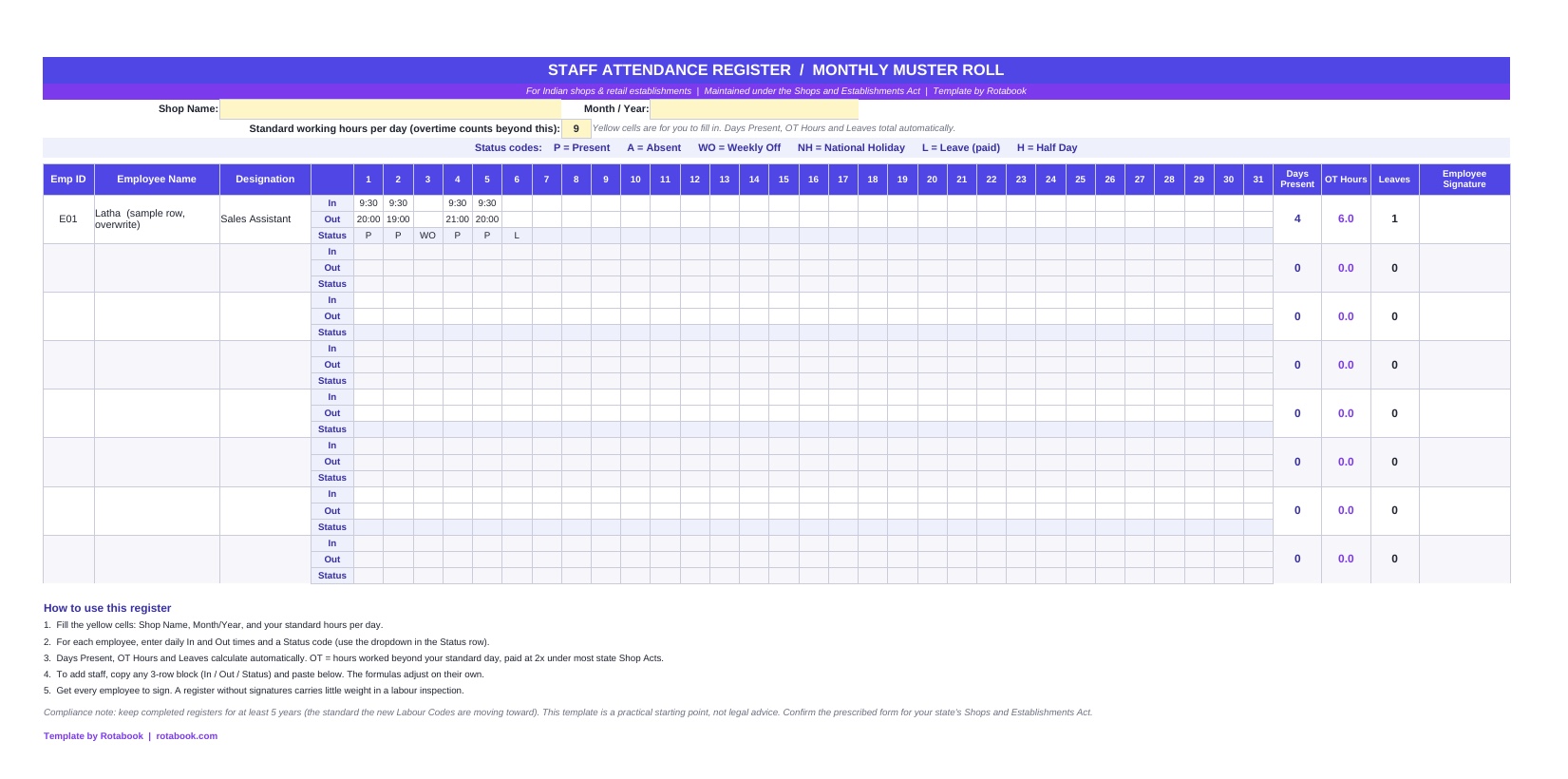This screenshot has width=1568, height=779.
Task: Click status code 'L = Leave (paid)' in the legend
Action: pos(960,148)
